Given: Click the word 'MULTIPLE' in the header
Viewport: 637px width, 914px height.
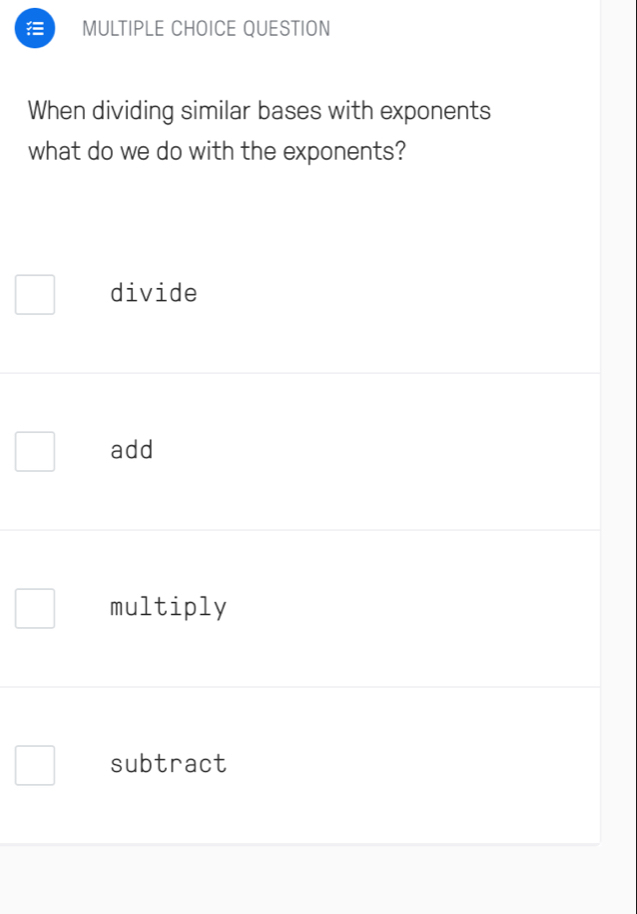Looking at the screenshot, I should point(123,29).
